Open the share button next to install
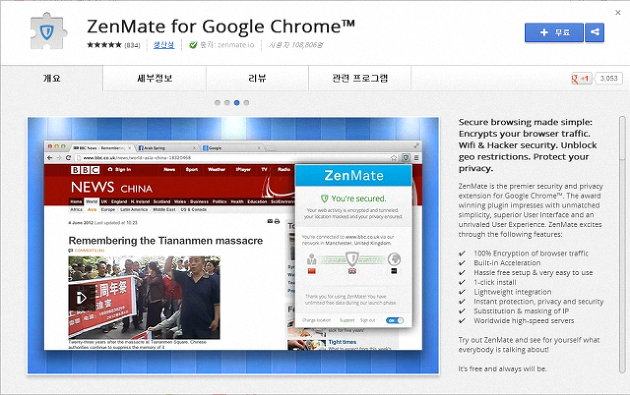Viewport: 630px width, 395px height. tap(595, 33)
